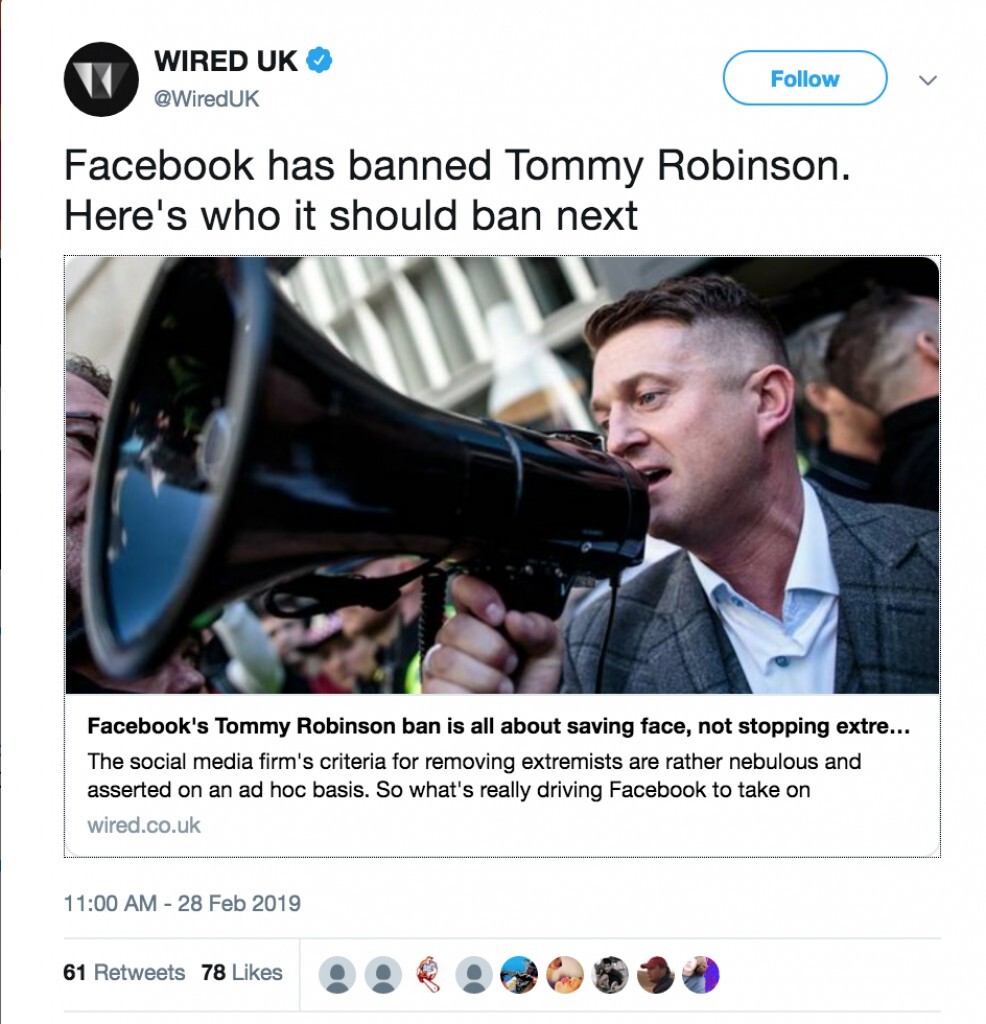Open the megaphone article preview image
This screenshot has width=986, height=1024.
click(502, 475)
